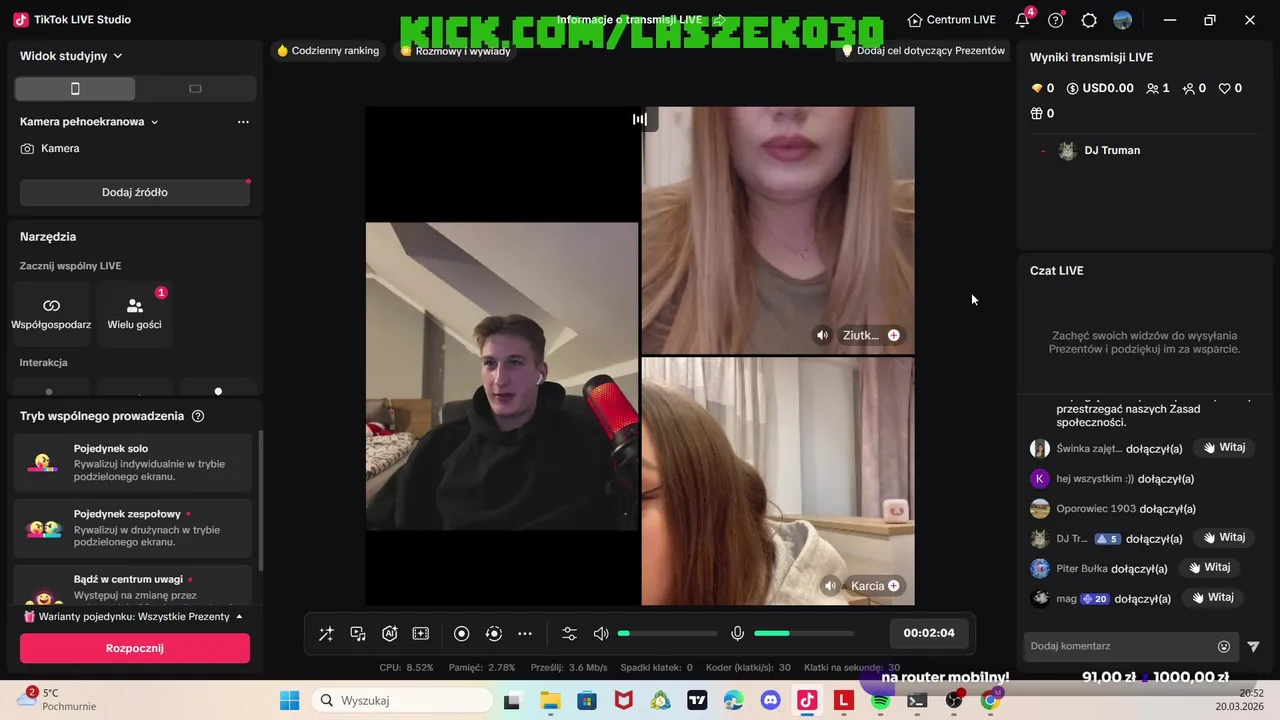Adjust the microphone level slider
This screenshot has height=720, width=1280.
click(x=804, y=634)
